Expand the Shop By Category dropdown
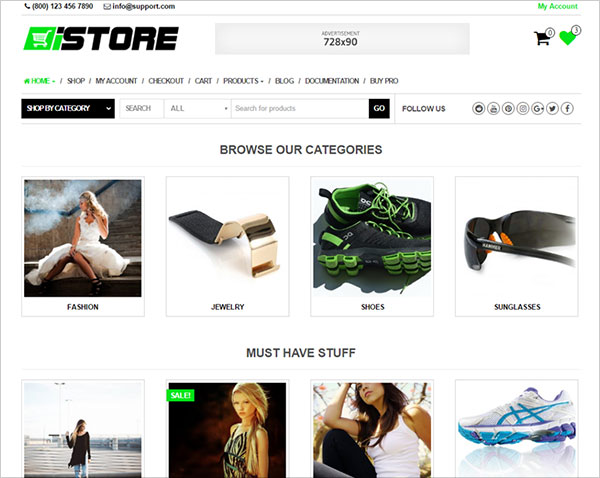This screenshot has height=478, width=600. 68,108
